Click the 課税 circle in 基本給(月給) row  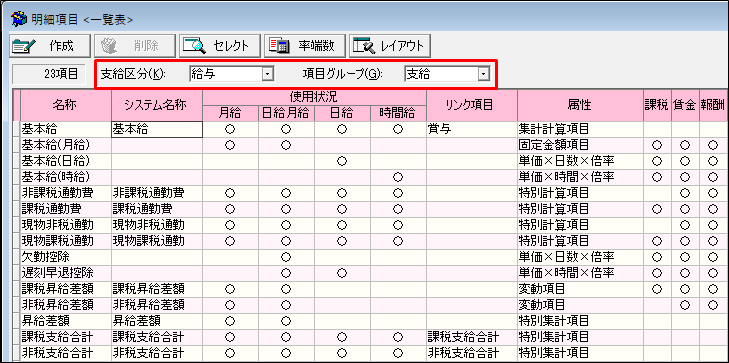657,145
